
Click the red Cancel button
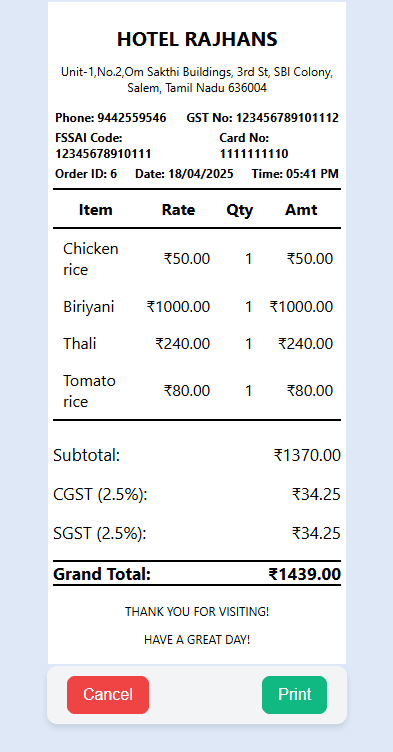(x=108, y=694)
